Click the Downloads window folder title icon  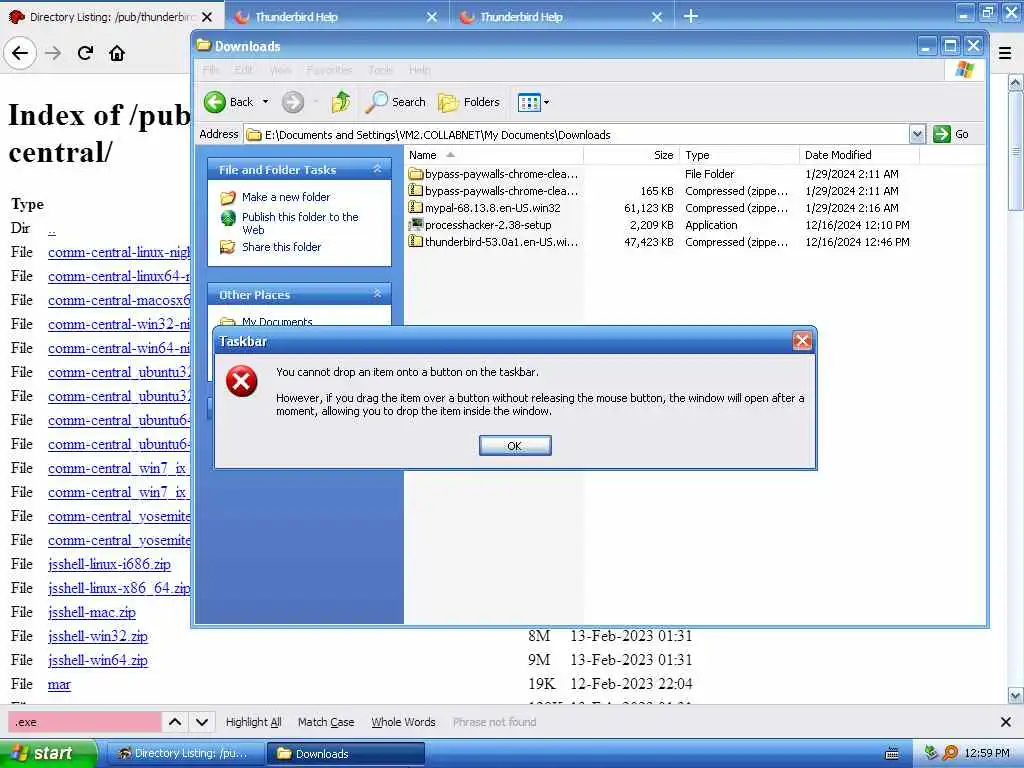204,46
